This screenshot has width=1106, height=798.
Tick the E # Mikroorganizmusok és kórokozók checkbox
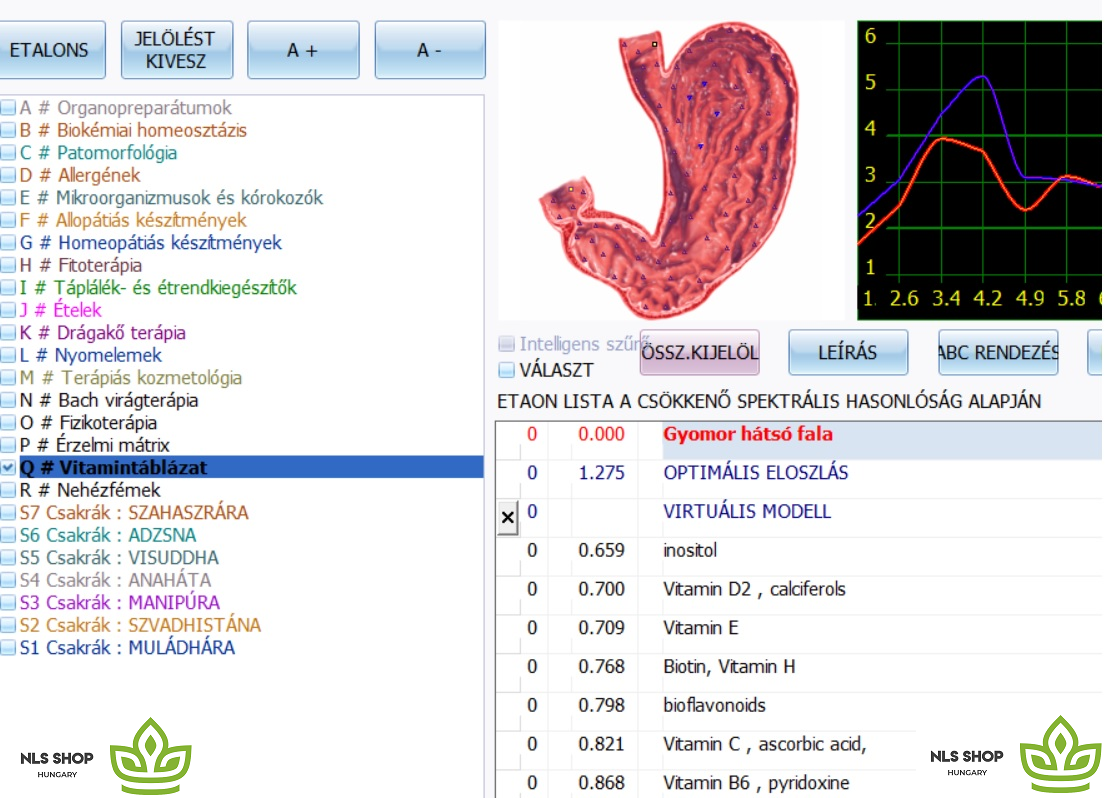(8, 198)
